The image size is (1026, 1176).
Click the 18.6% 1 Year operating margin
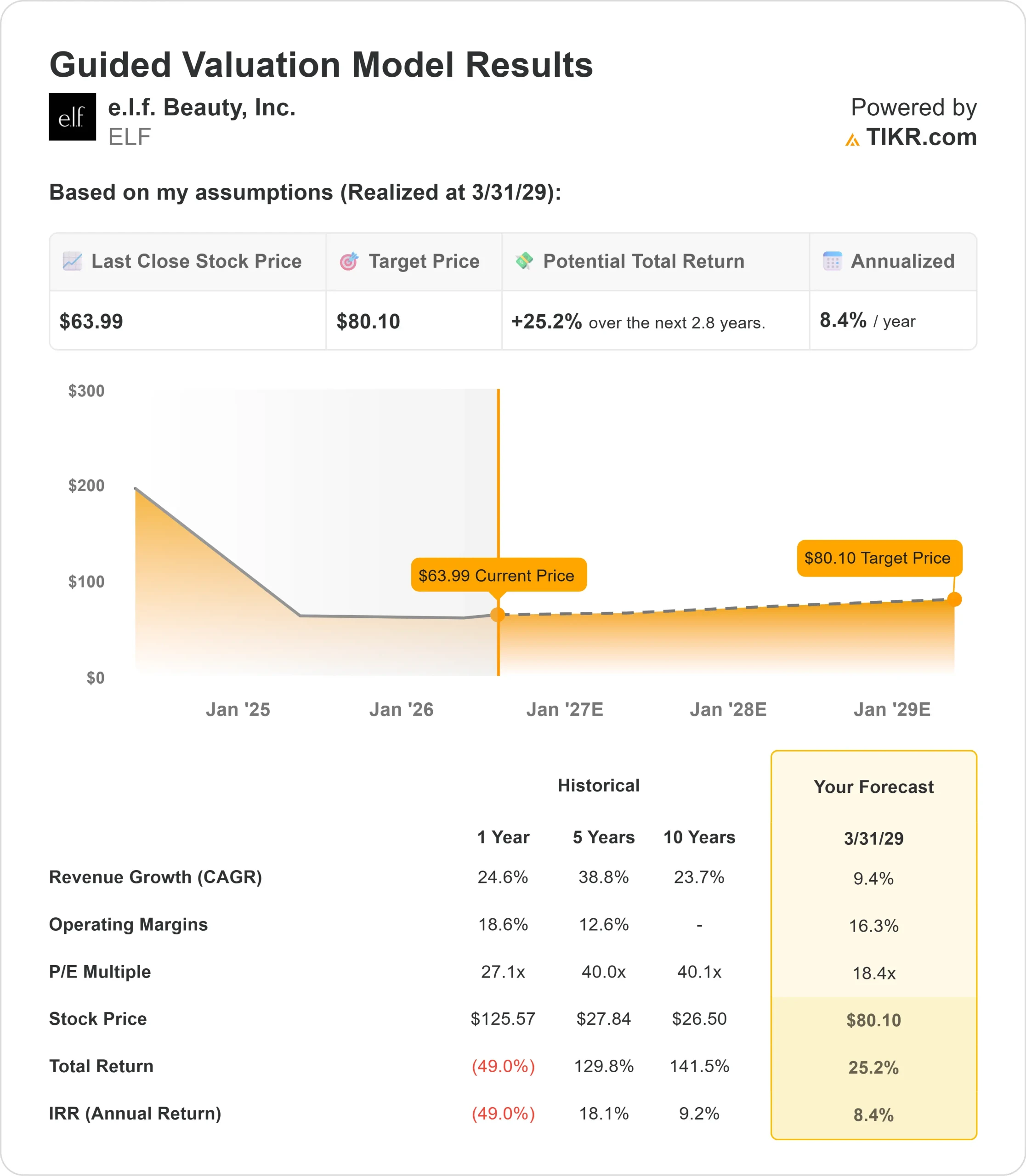coord(503,924)
